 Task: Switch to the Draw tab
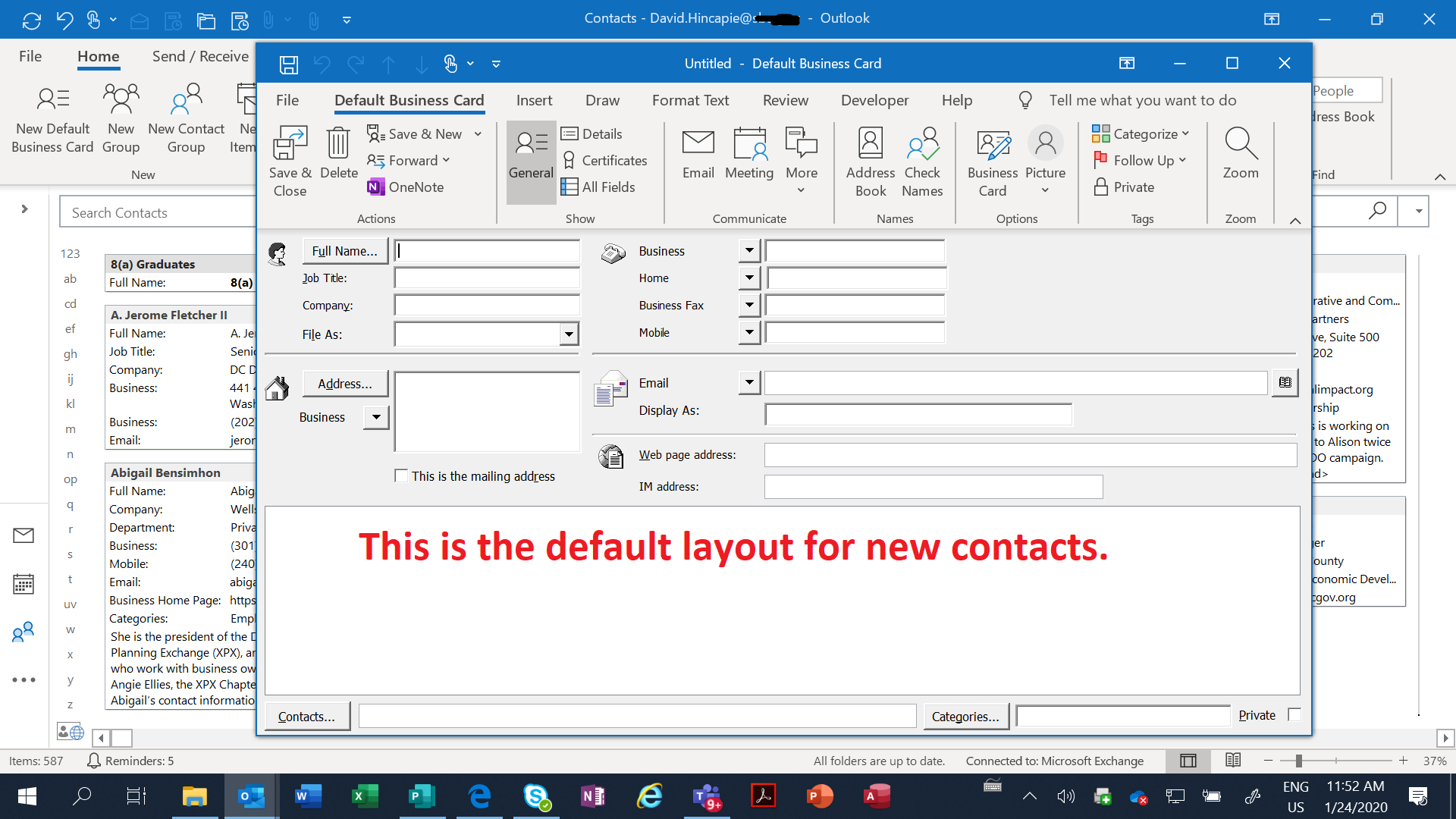tap(602, 100)
